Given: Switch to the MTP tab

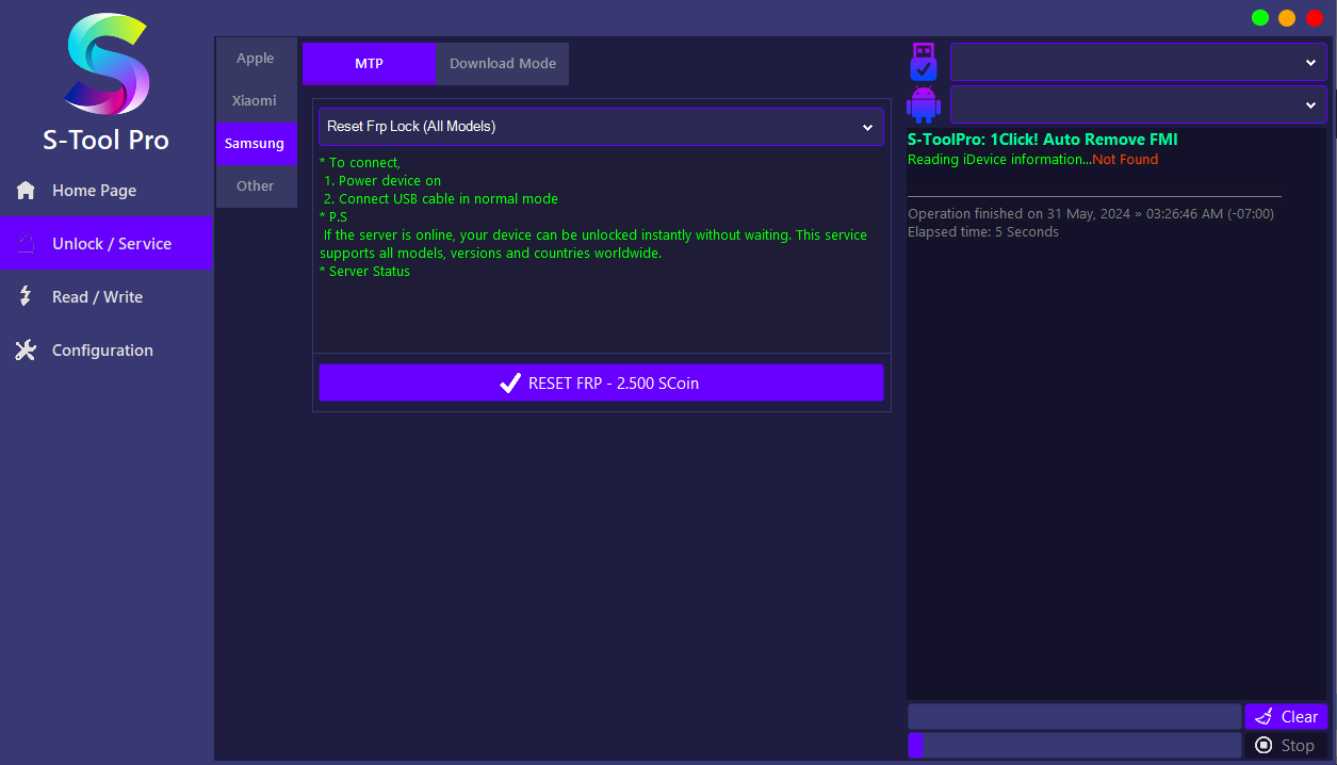Looking at the screenshot, I should pyautogui.click(x=369, y=63).
